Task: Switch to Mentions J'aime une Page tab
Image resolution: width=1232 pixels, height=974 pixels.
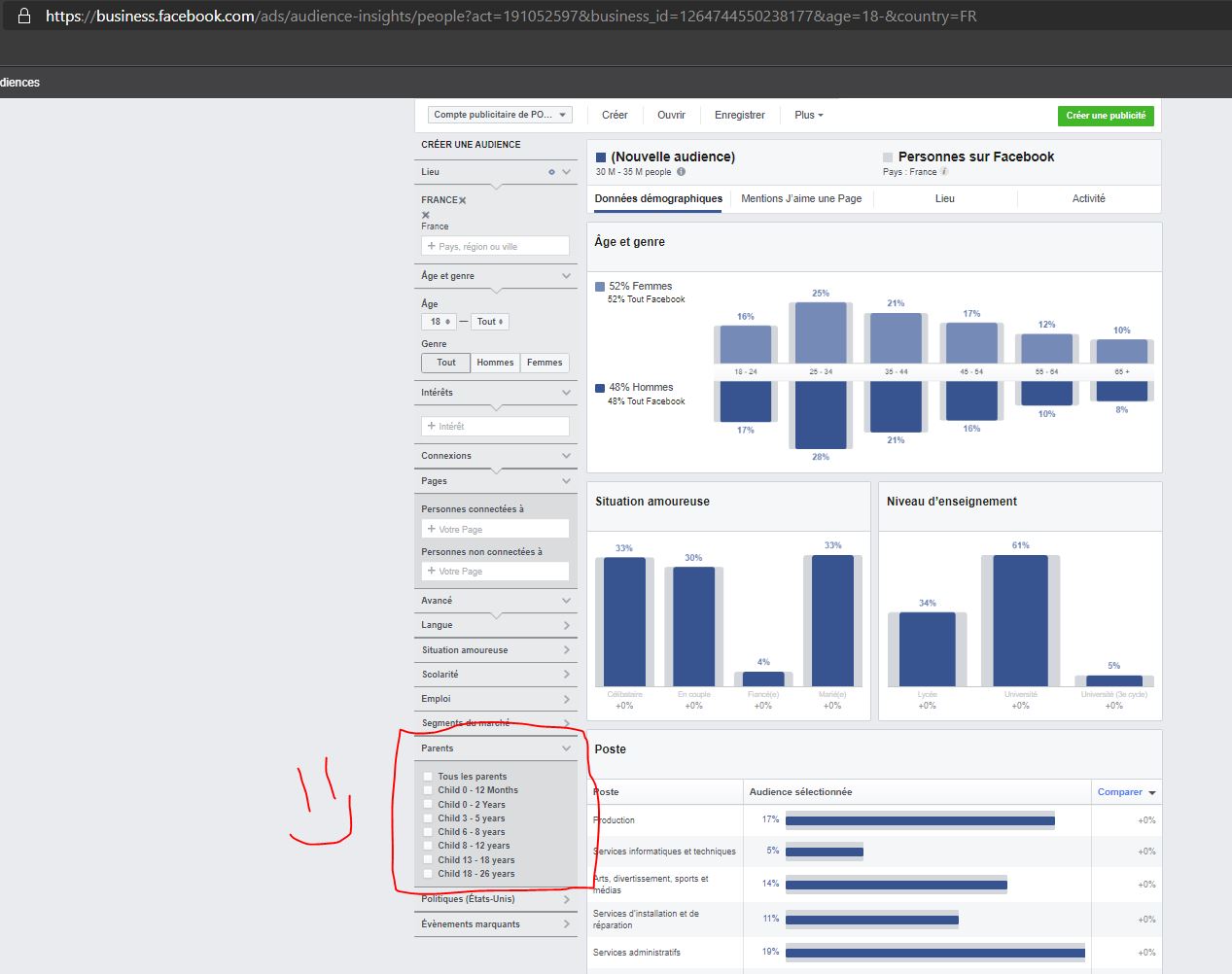Action: click(801, 198)
